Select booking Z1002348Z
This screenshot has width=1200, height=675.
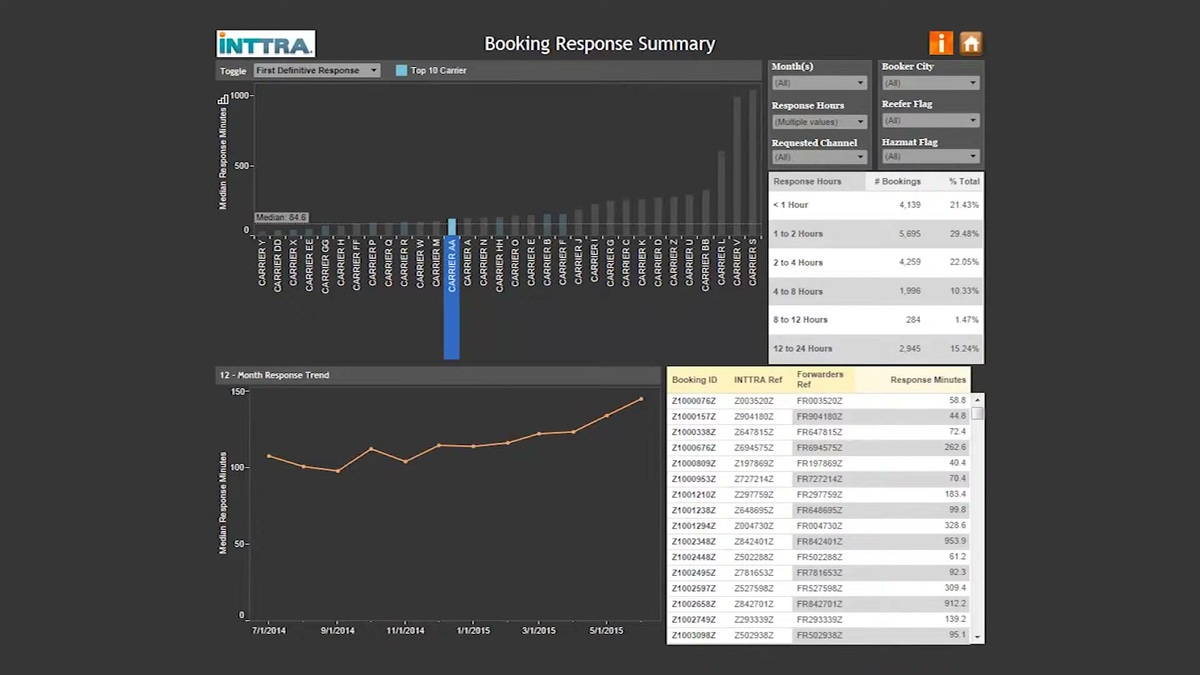click(x=694, y=542)
